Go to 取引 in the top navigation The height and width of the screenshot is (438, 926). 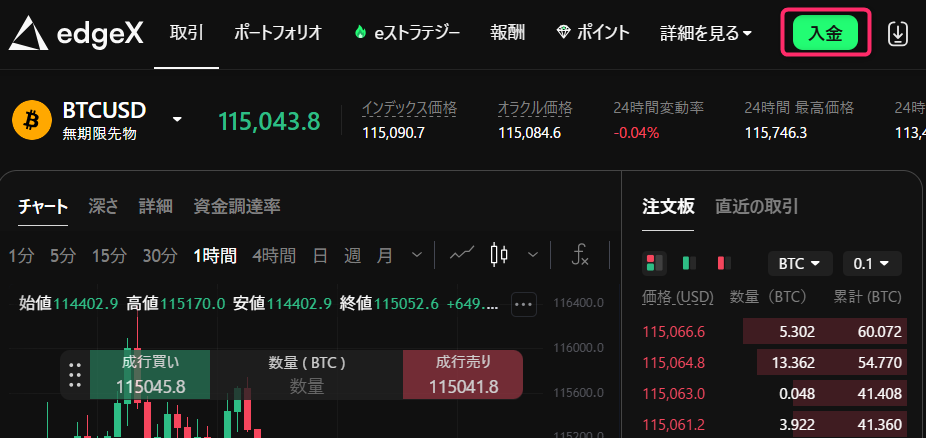coord(187,33)
